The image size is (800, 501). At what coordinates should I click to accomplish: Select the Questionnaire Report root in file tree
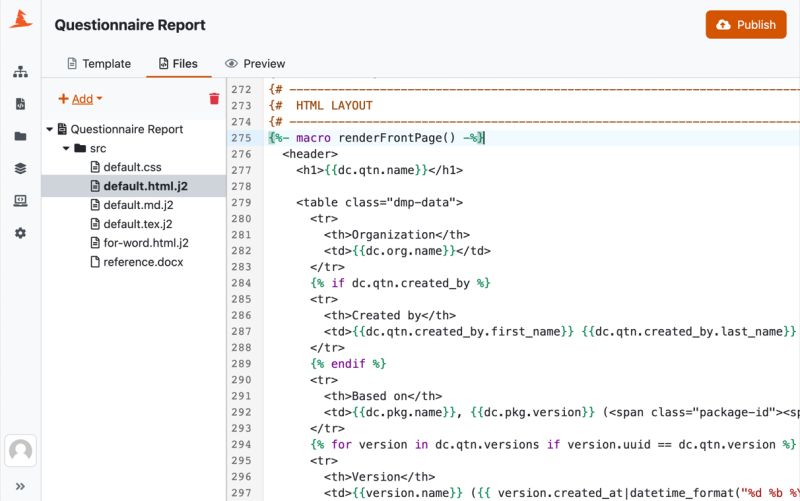[120, 129]
